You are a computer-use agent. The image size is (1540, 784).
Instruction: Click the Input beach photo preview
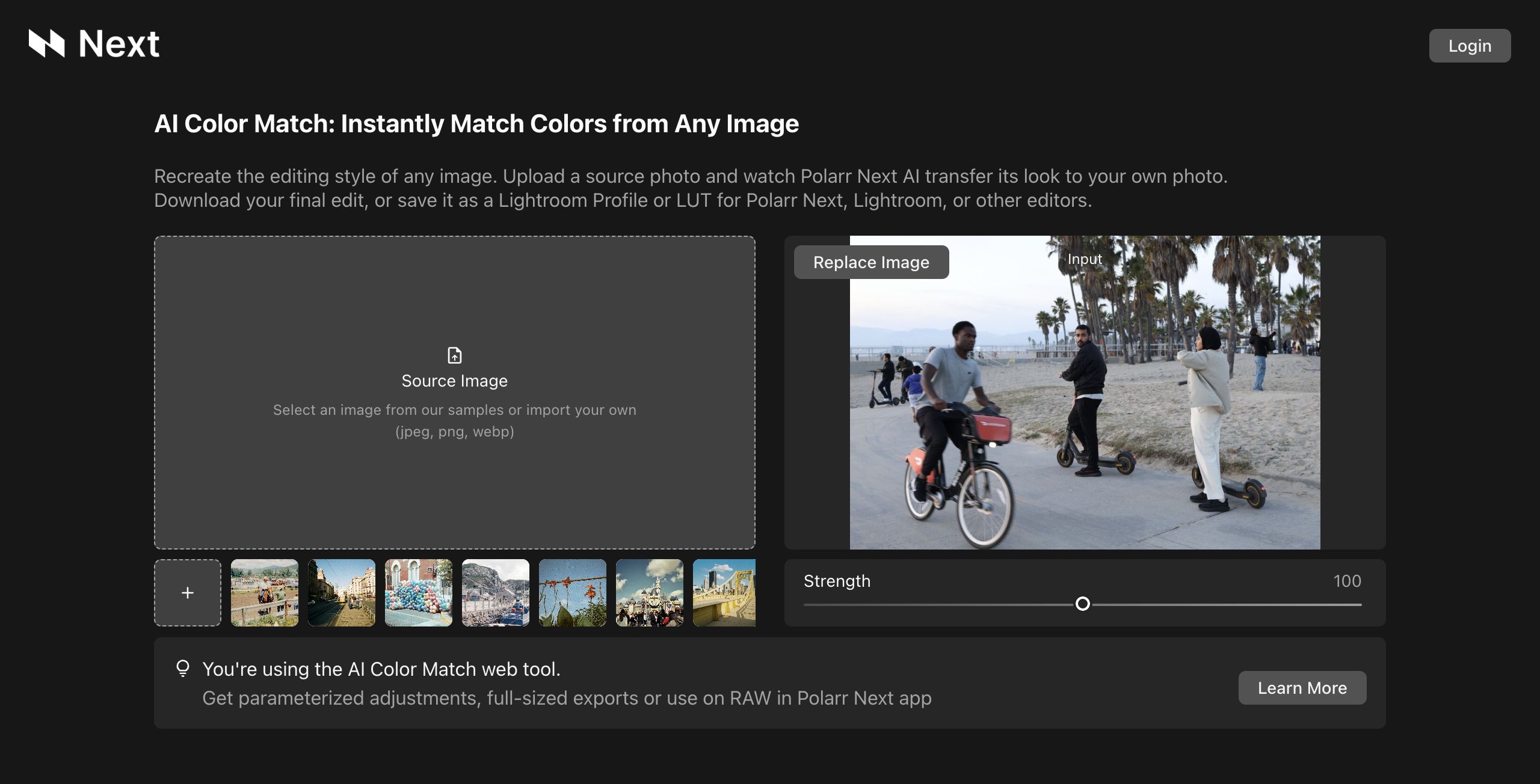point(1085,392)
